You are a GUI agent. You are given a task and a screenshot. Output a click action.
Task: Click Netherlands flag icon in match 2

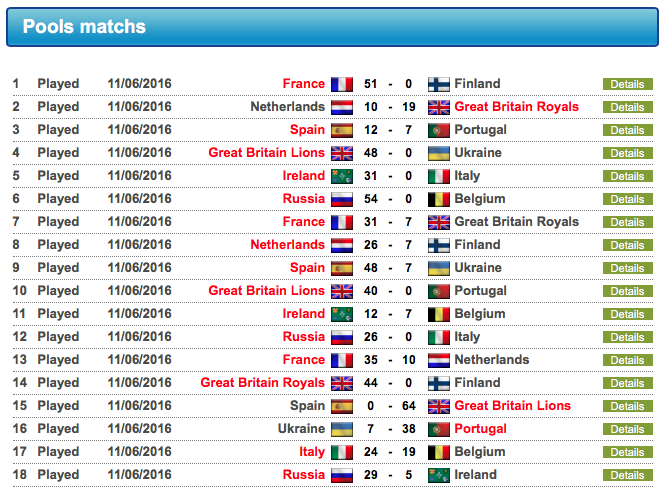342,107
